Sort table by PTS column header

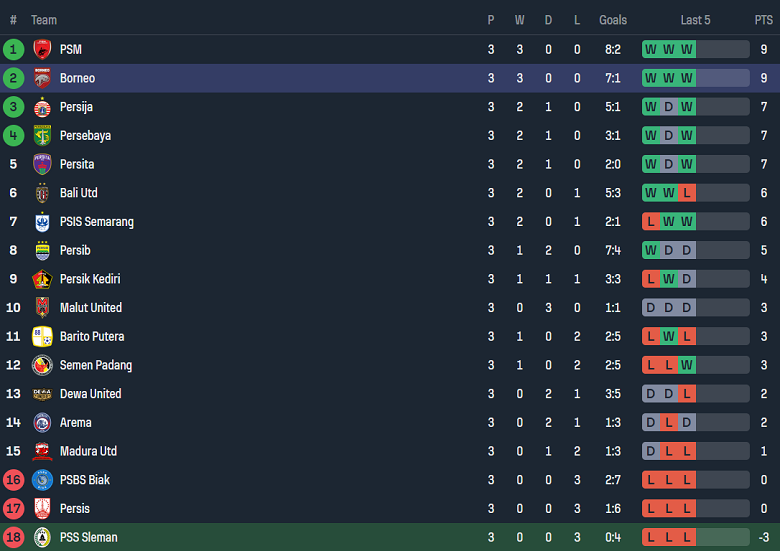click(763, 20)
